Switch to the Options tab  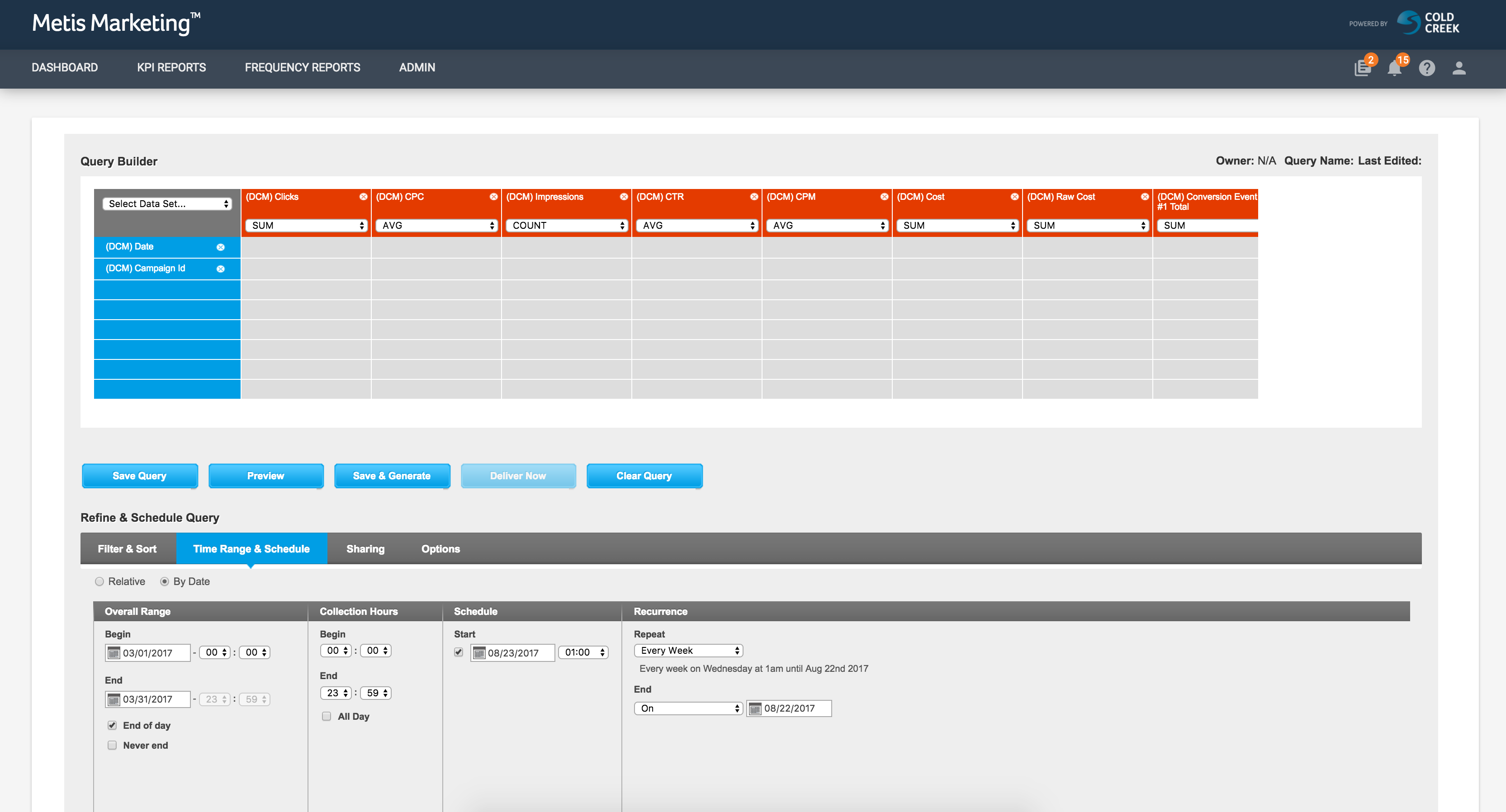pyautogui.click(x=441, y=549)
